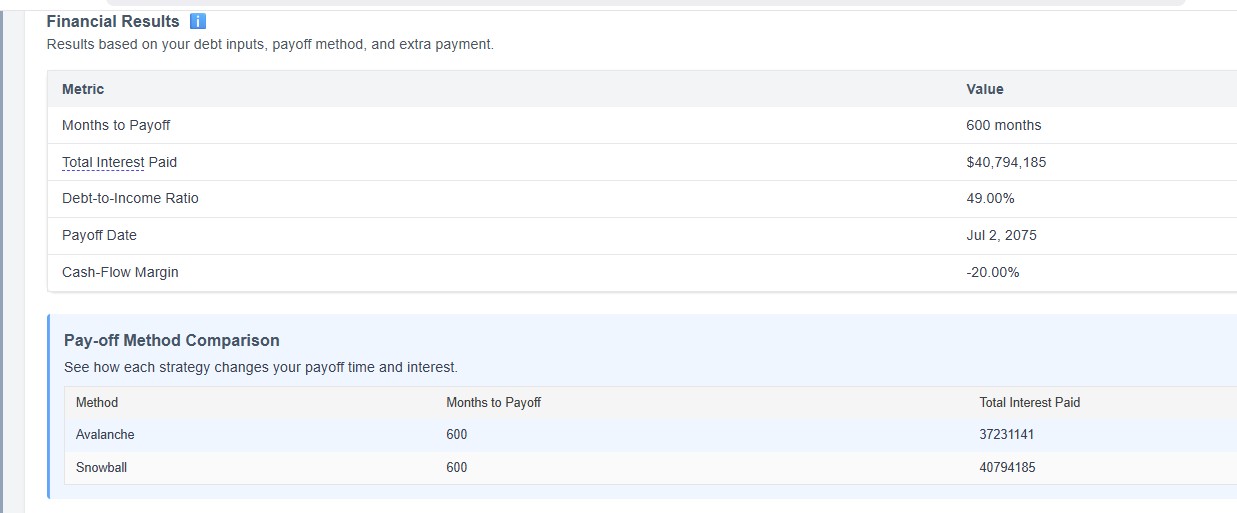Select the Avalanche method row

[105, 435]
